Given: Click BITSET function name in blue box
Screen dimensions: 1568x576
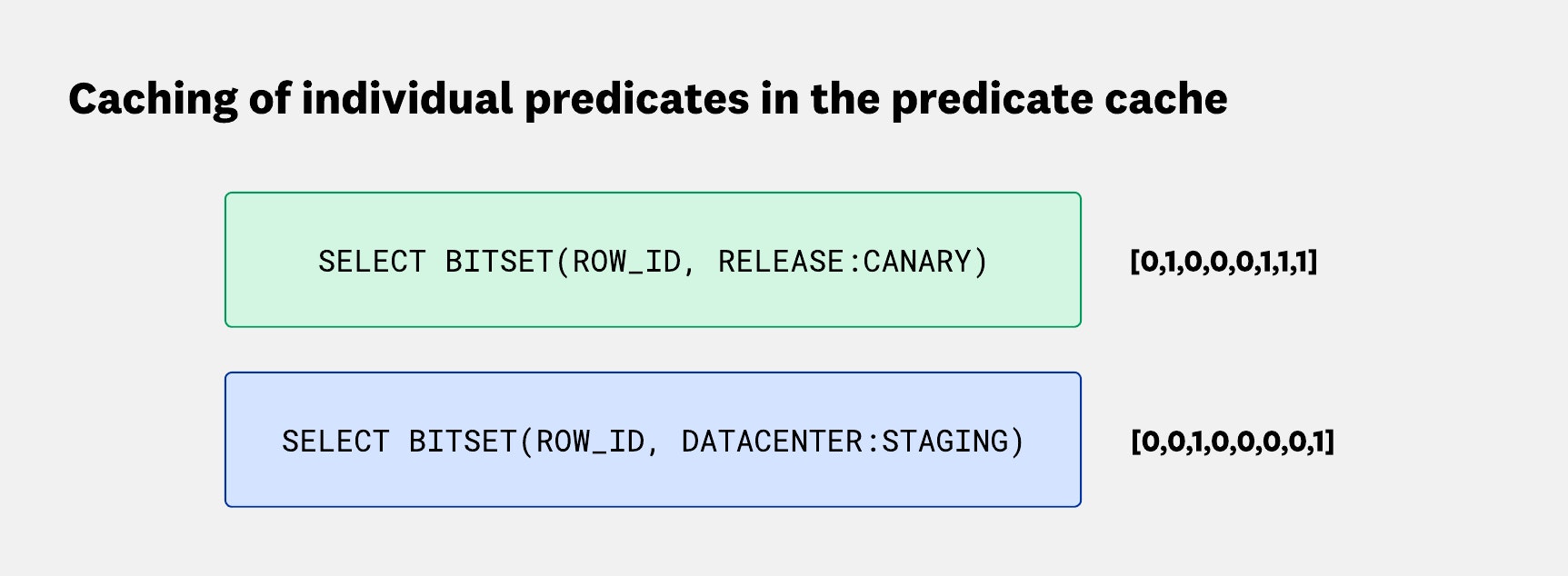Looking at the screenshot, I should point(462,442).
